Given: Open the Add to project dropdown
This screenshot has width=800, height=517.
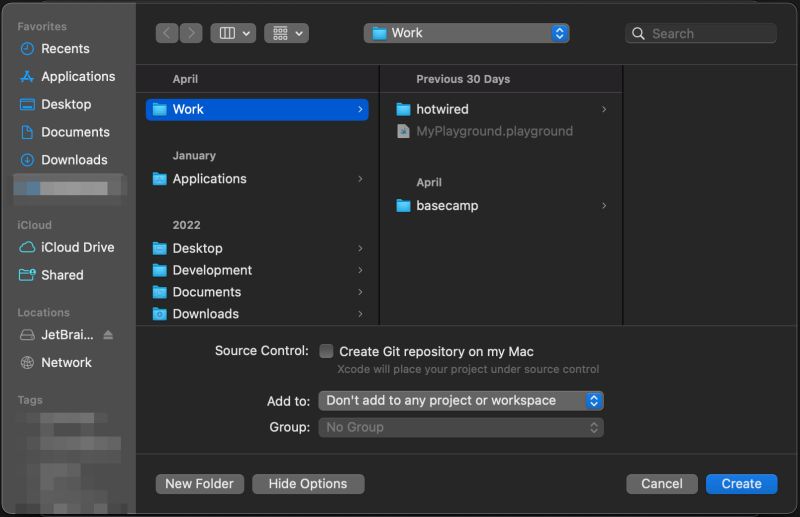Looking at the screenshot, I should point(461,401).
